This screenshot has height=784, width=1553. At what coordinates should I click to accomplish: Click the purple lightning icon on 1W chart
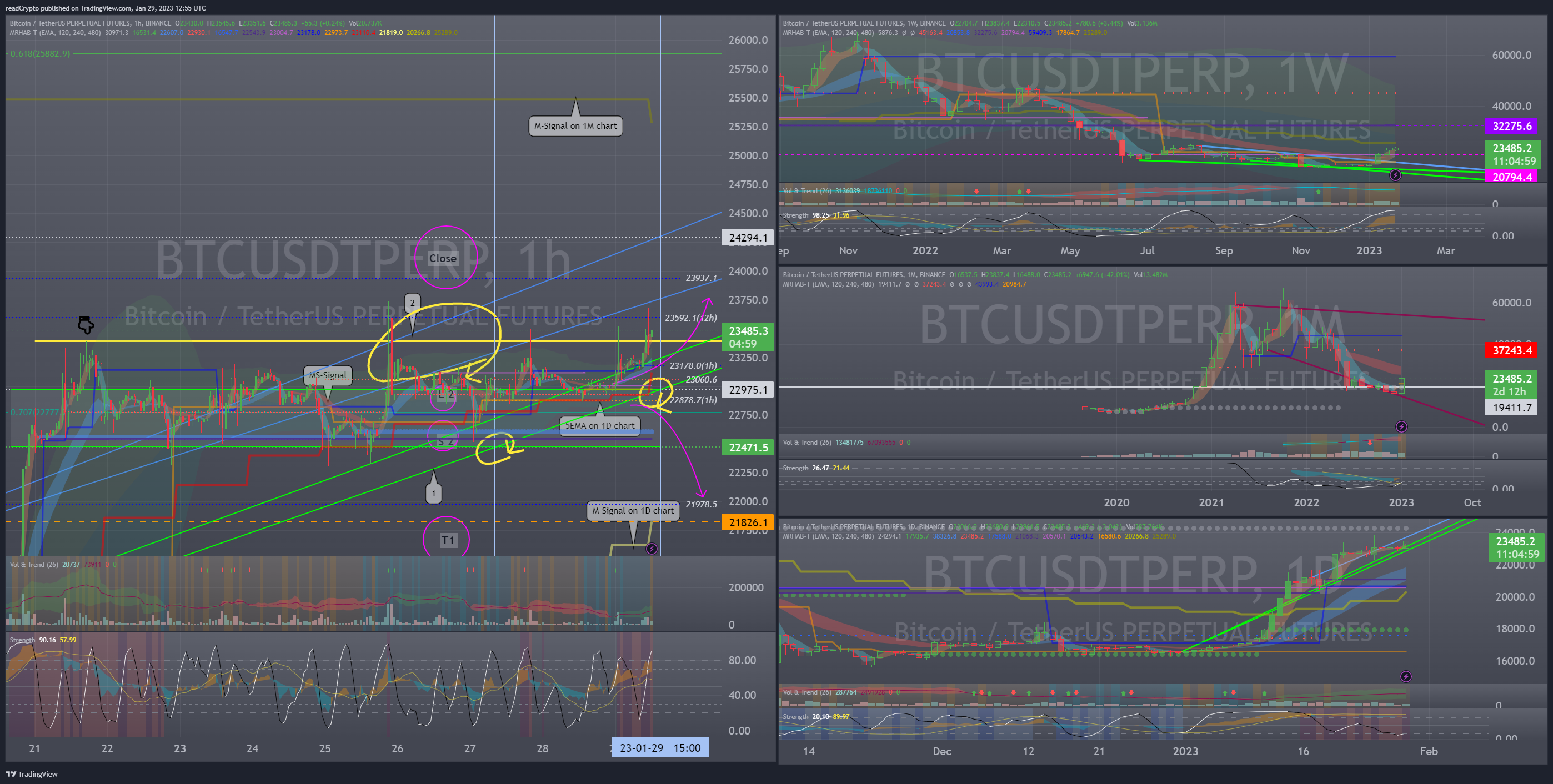tap(1395, 175)
